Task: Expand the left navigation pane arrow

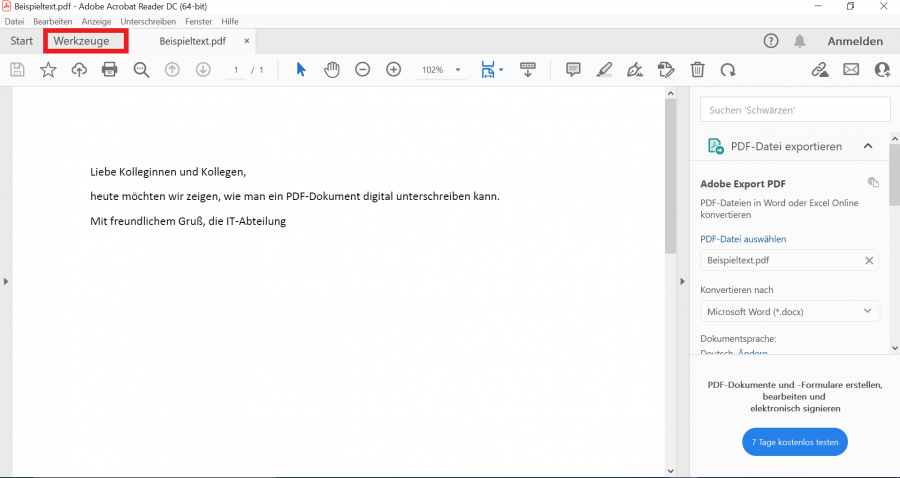Action: [x=6, y=282]
